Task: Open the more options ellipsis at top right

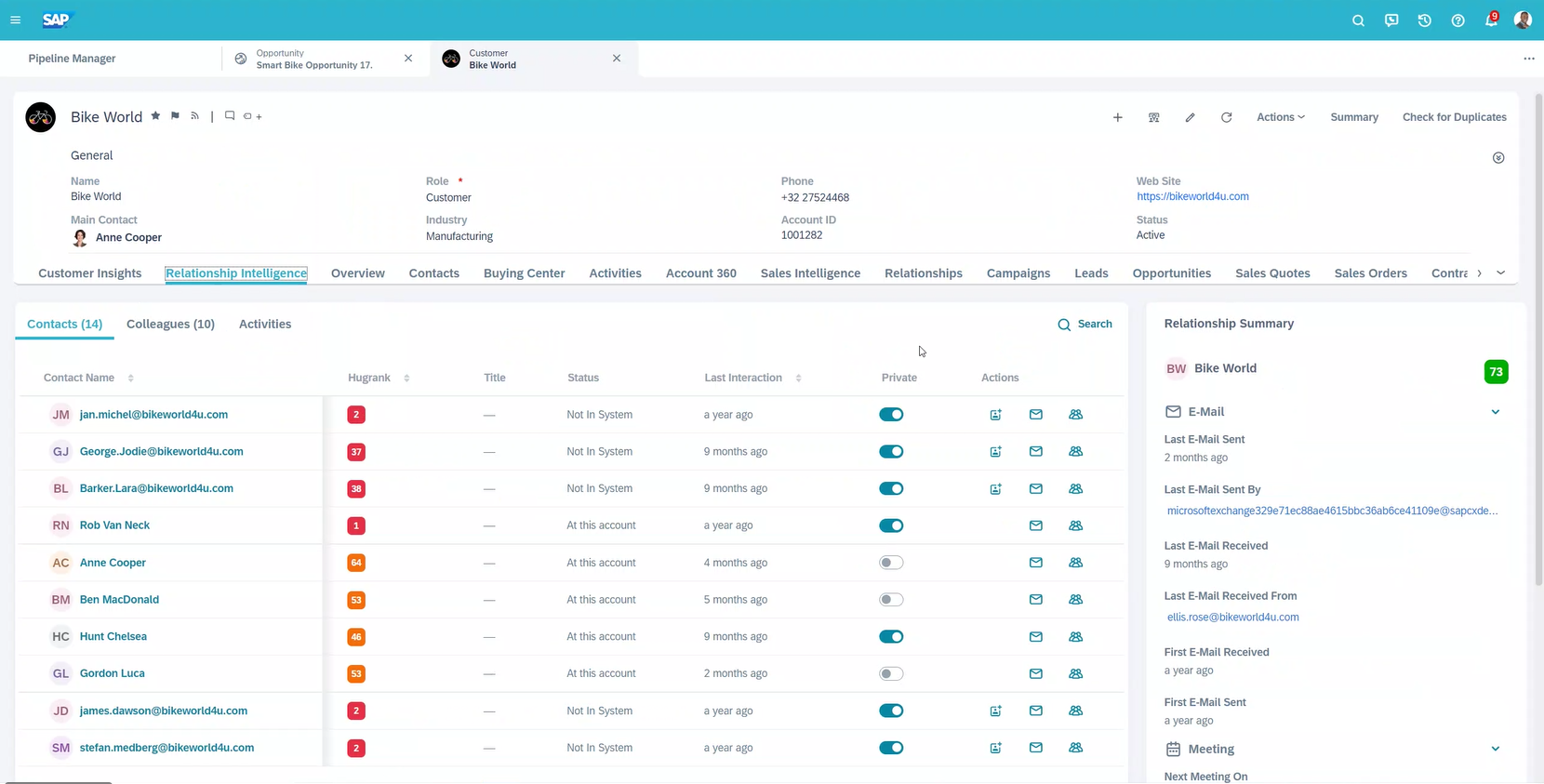Action: click(1529, 58)
